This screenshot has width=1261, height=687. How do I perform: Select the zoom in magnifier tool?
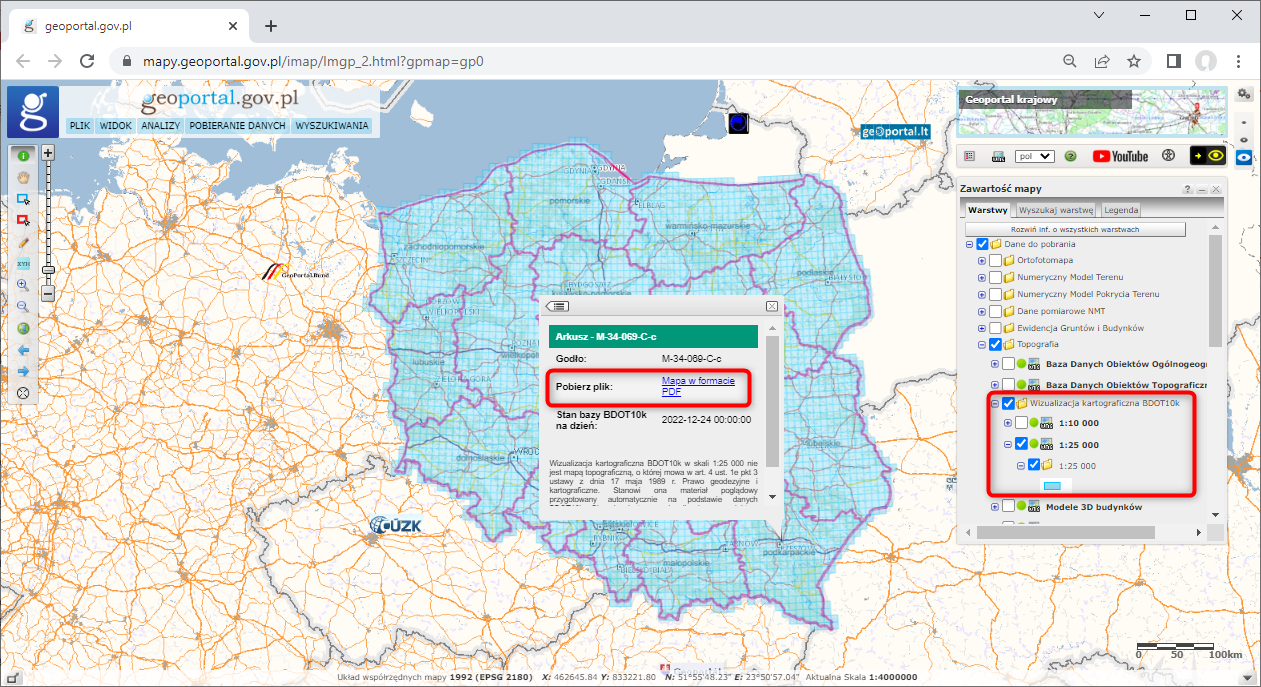[23, 284]
